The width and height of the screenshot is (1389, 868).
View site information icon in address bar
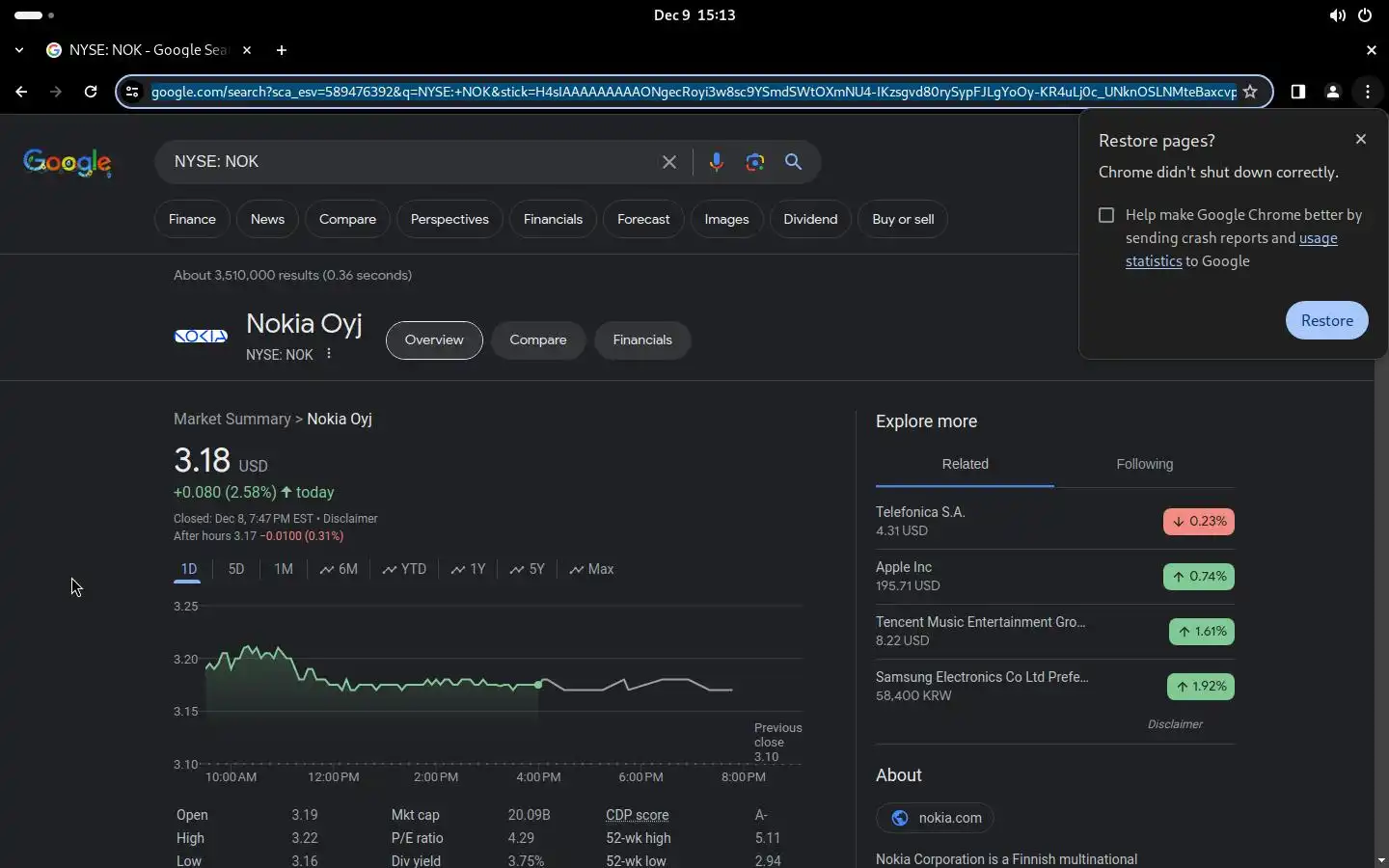[x=133, y=92]
